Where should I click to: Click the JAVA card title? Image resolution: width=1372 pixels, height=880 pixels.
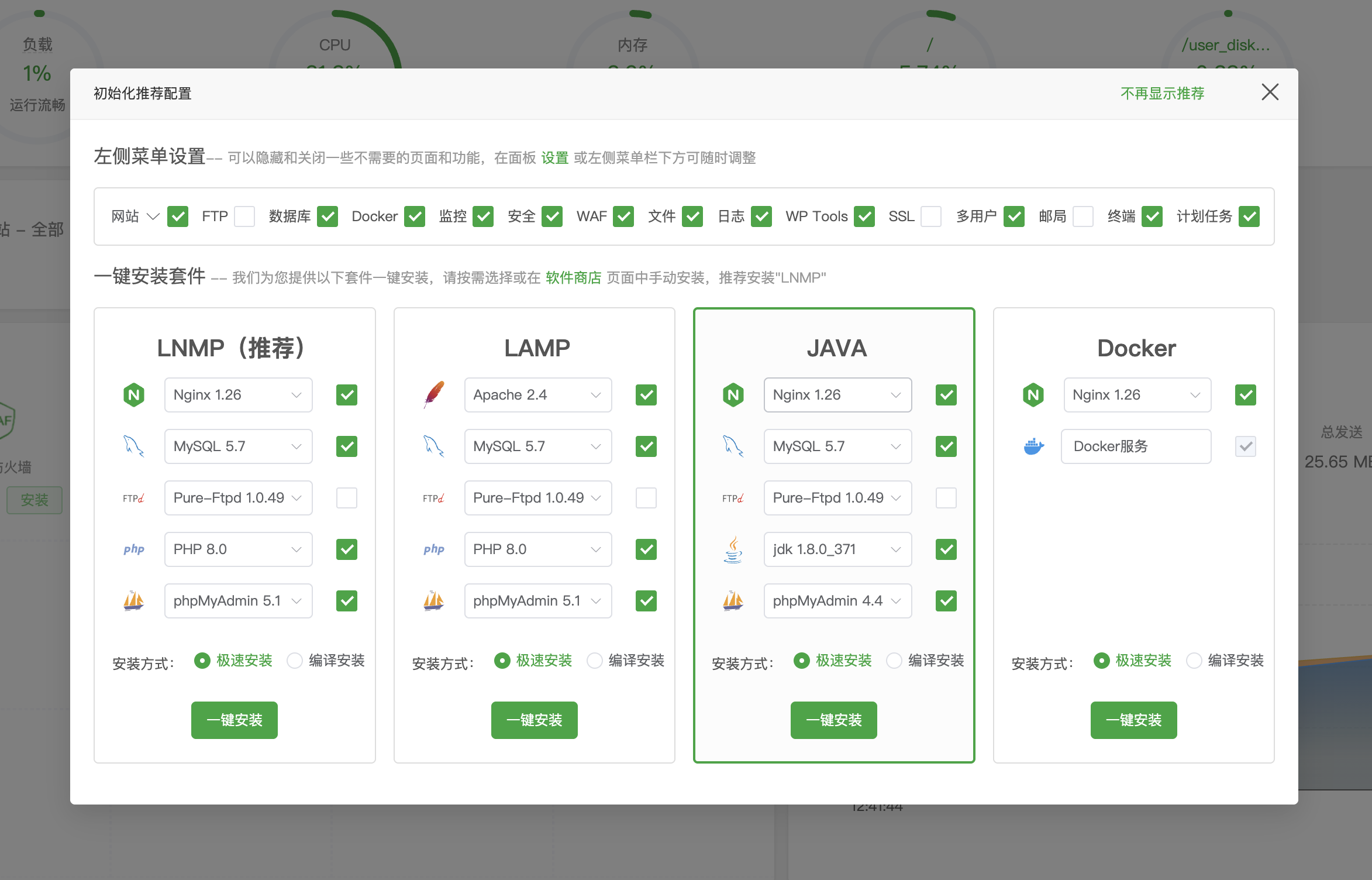pyautogui.click(x=837, y=348)
